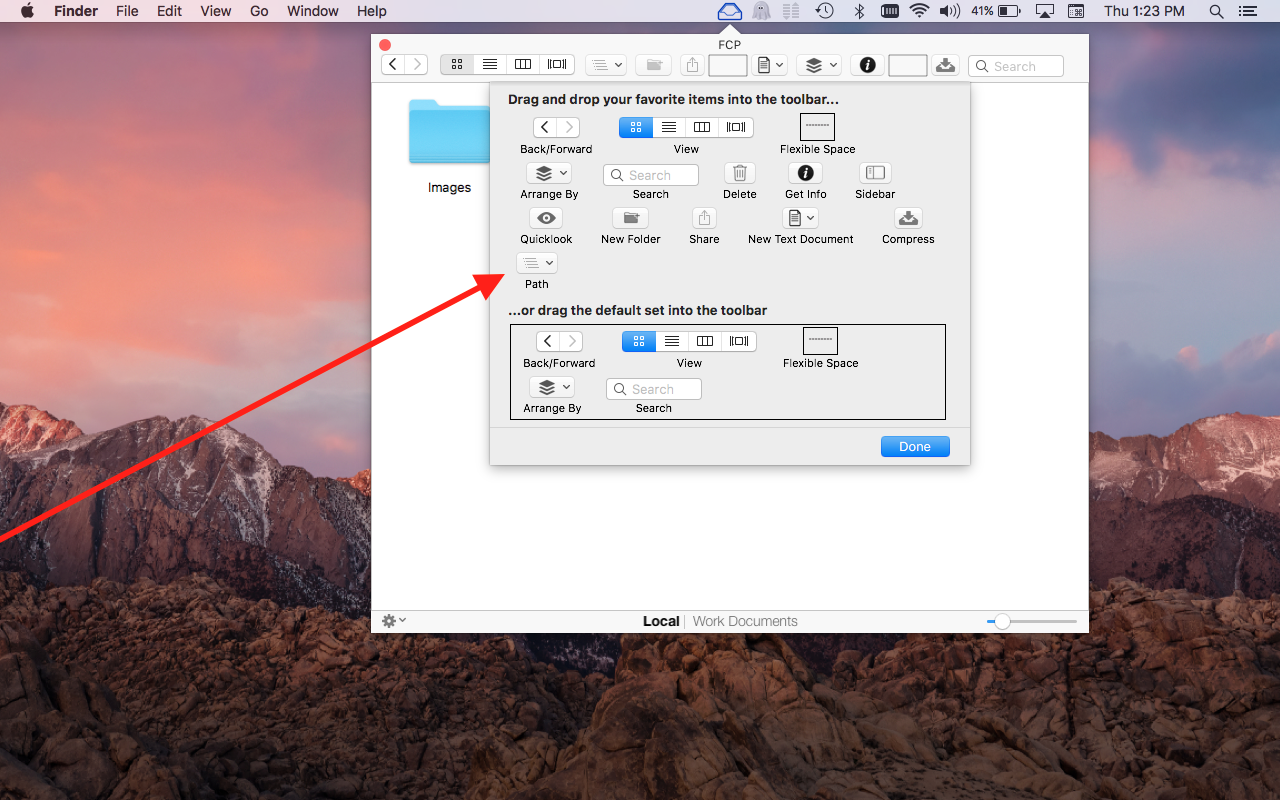Click the volume icon in menu bar

click(x=949, y=11)
